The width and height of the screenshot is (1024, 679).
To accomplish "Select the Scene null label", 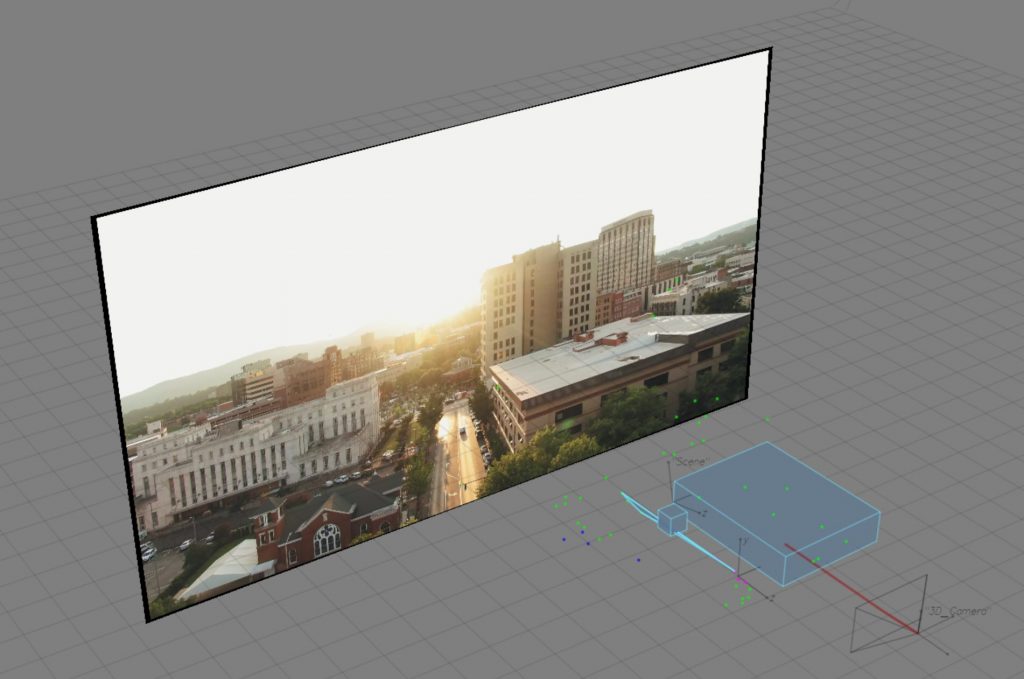I will 692,462.
